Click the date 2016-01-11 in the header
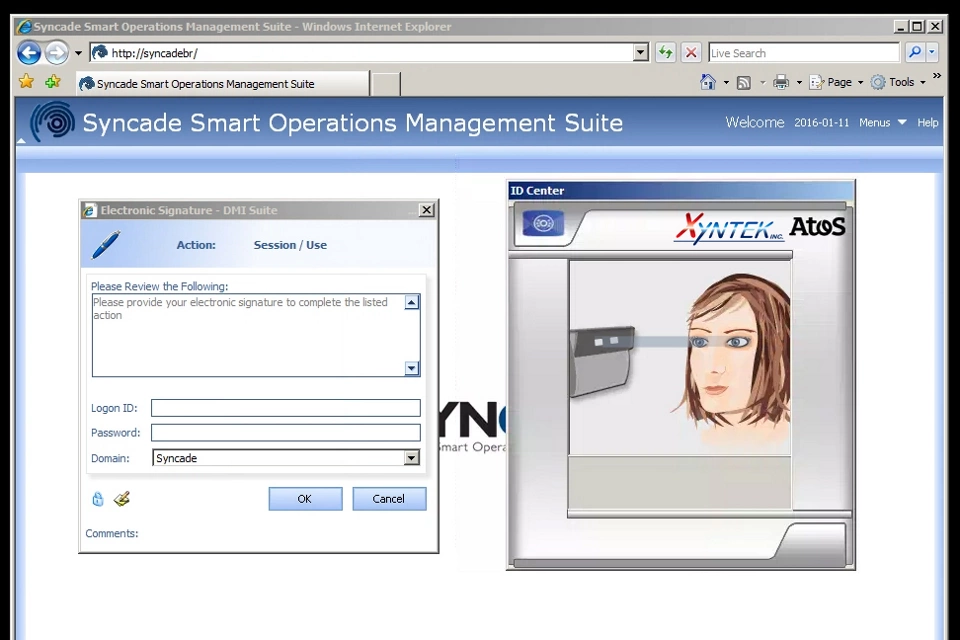The image size is (960, 640). pos(822,122)
